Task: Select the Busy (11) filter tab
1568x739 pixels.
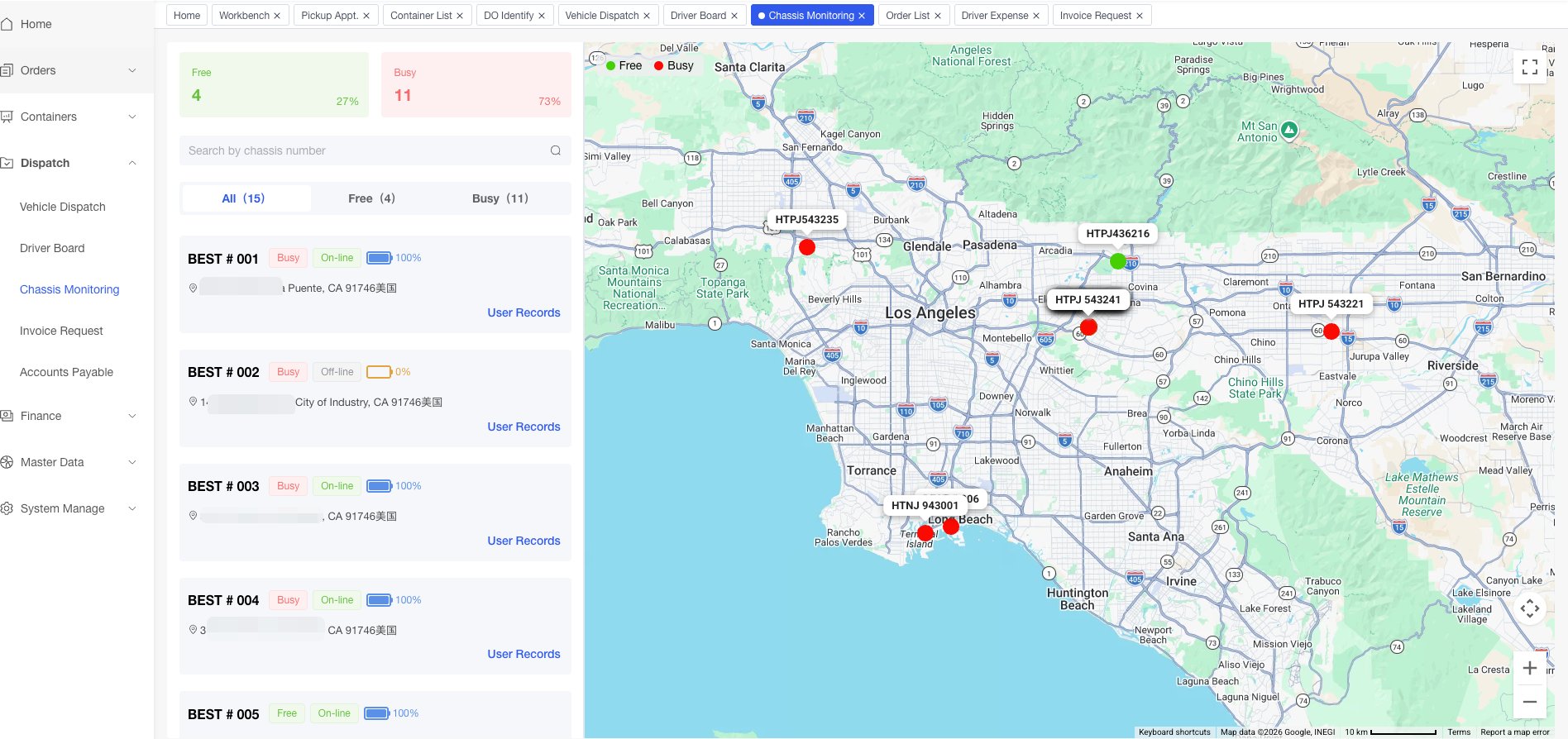Action: tap(500, 198)
